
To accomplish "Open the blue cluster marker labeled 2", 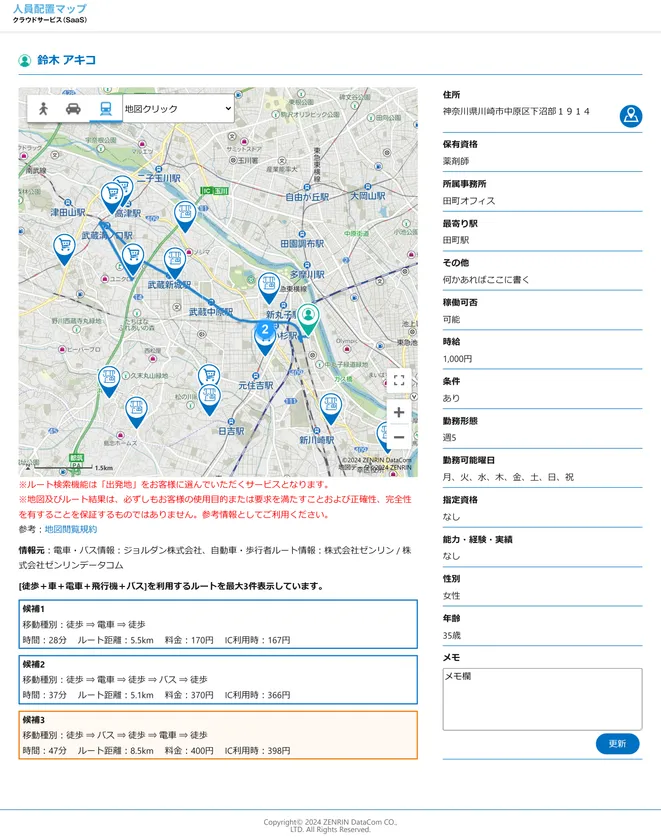I will click(265, 331).
